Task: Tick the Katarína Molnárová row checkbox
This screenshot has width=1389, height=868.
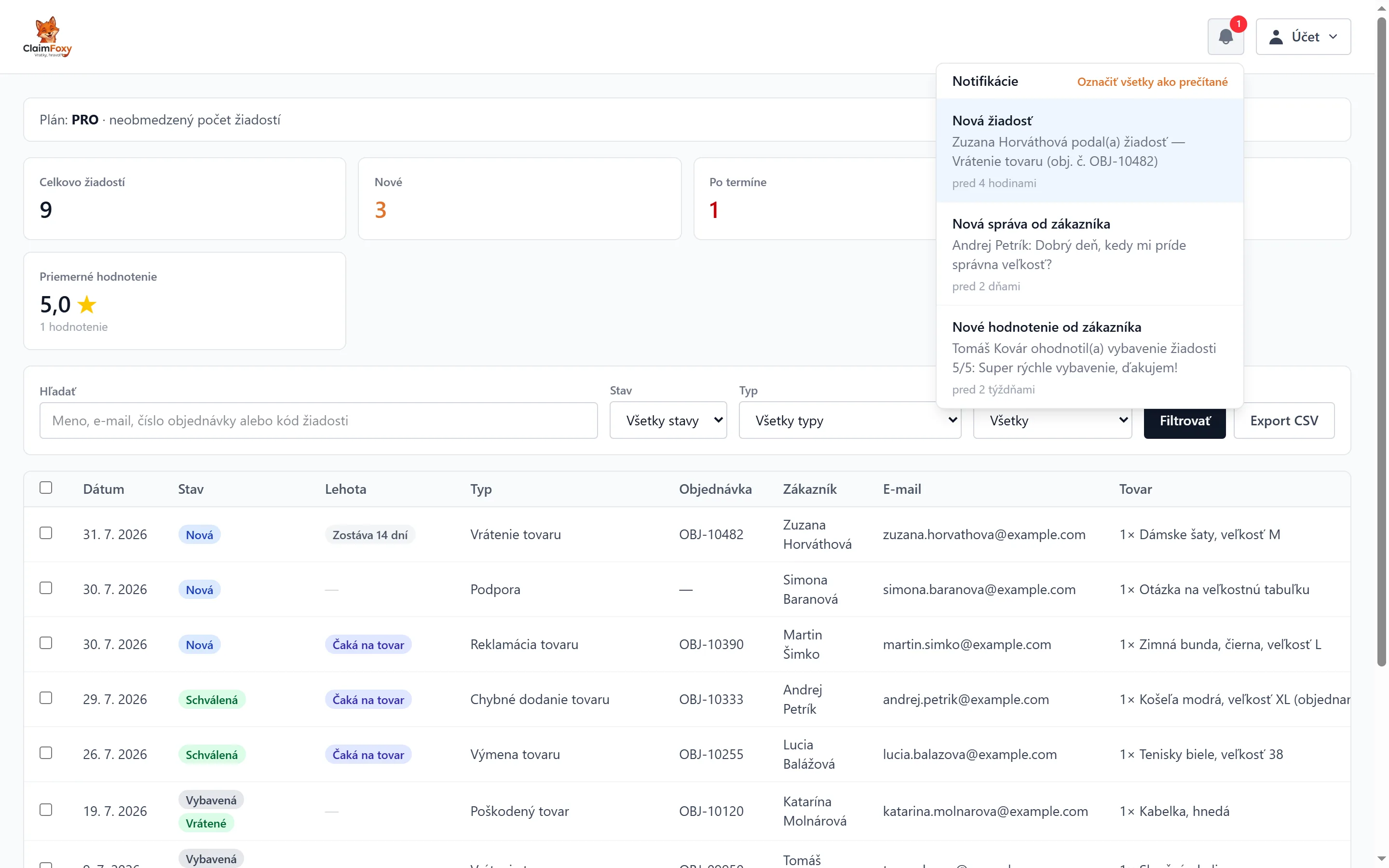Action: [x=46, y=810]
